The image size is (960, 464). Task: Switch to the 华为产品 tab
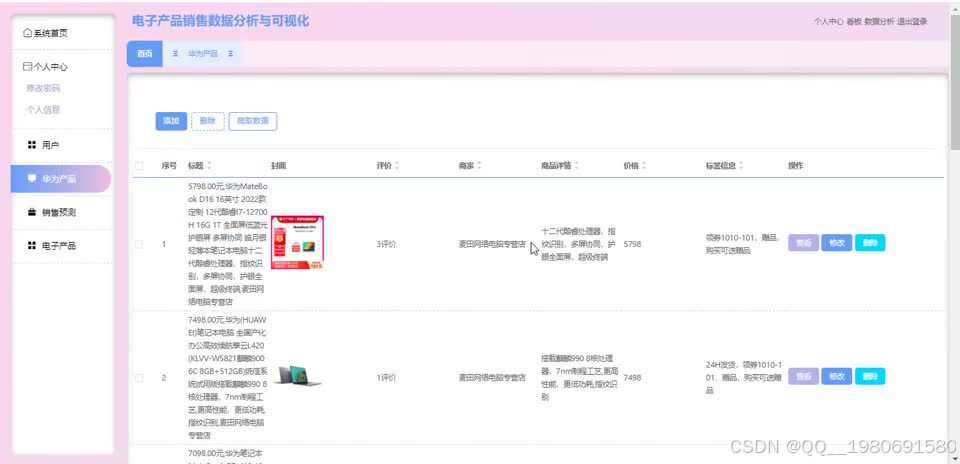coord(203,54)
